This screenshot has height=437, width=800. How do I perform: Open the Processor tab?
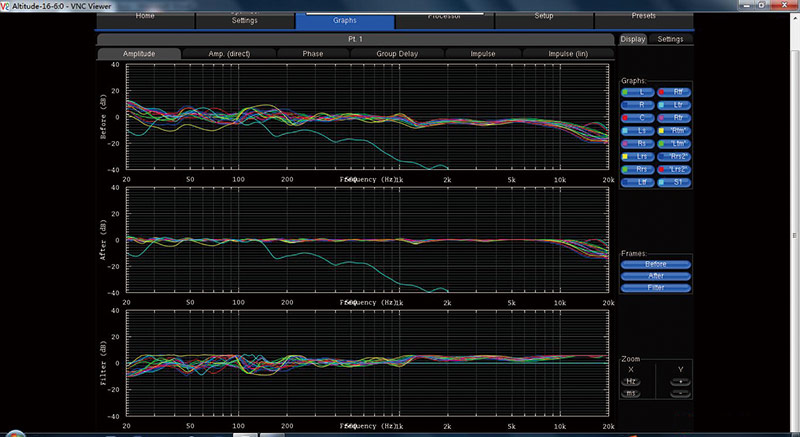tap(444, 19)
